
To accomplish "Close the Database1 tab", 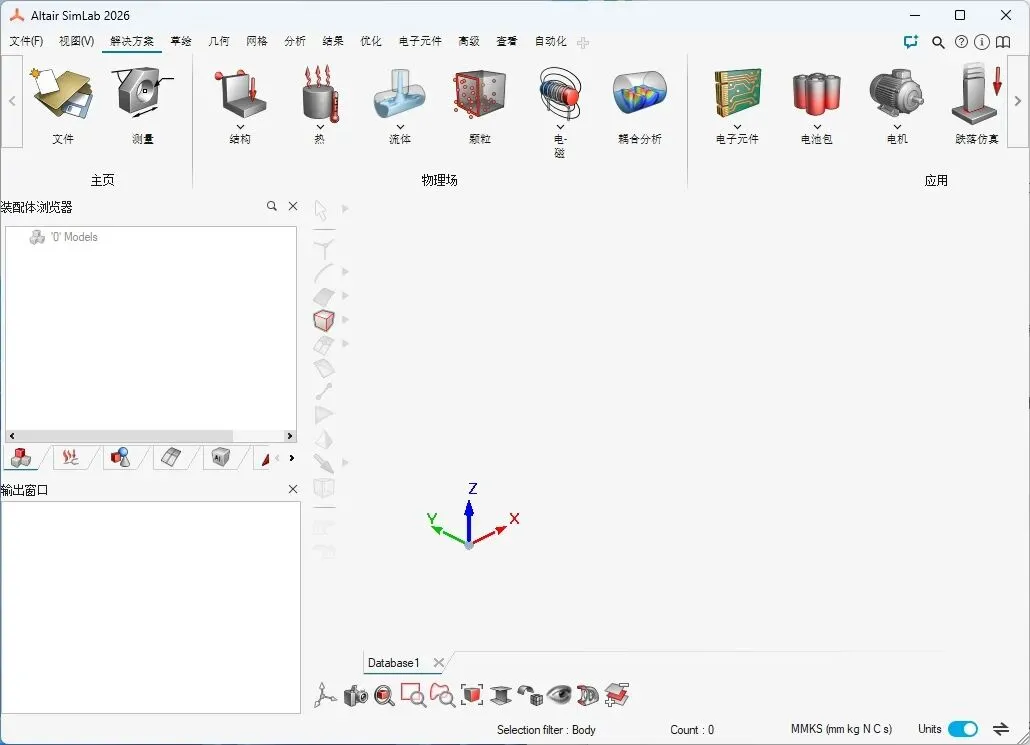I will click(439, 663).
